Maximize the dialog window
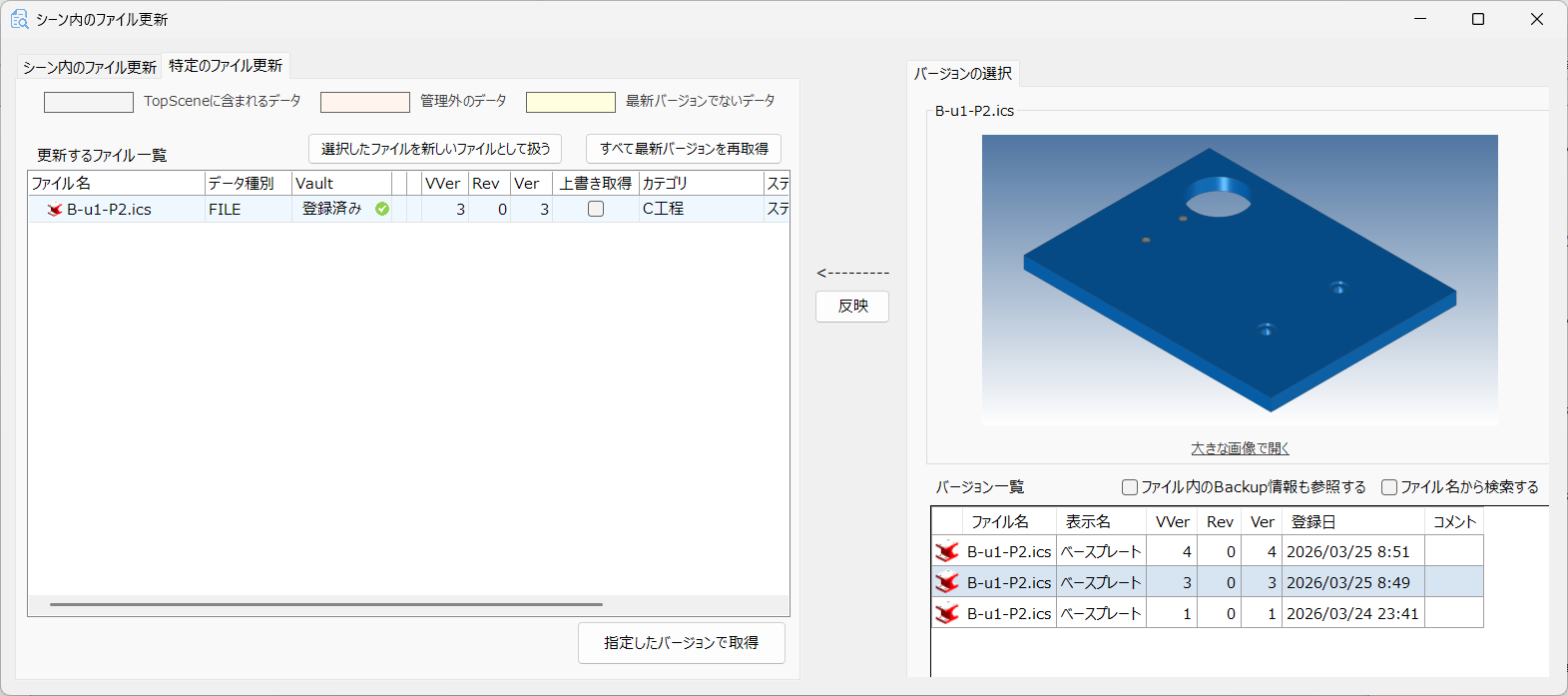This screenshot has height=696, width=1568. point(1478,19)
